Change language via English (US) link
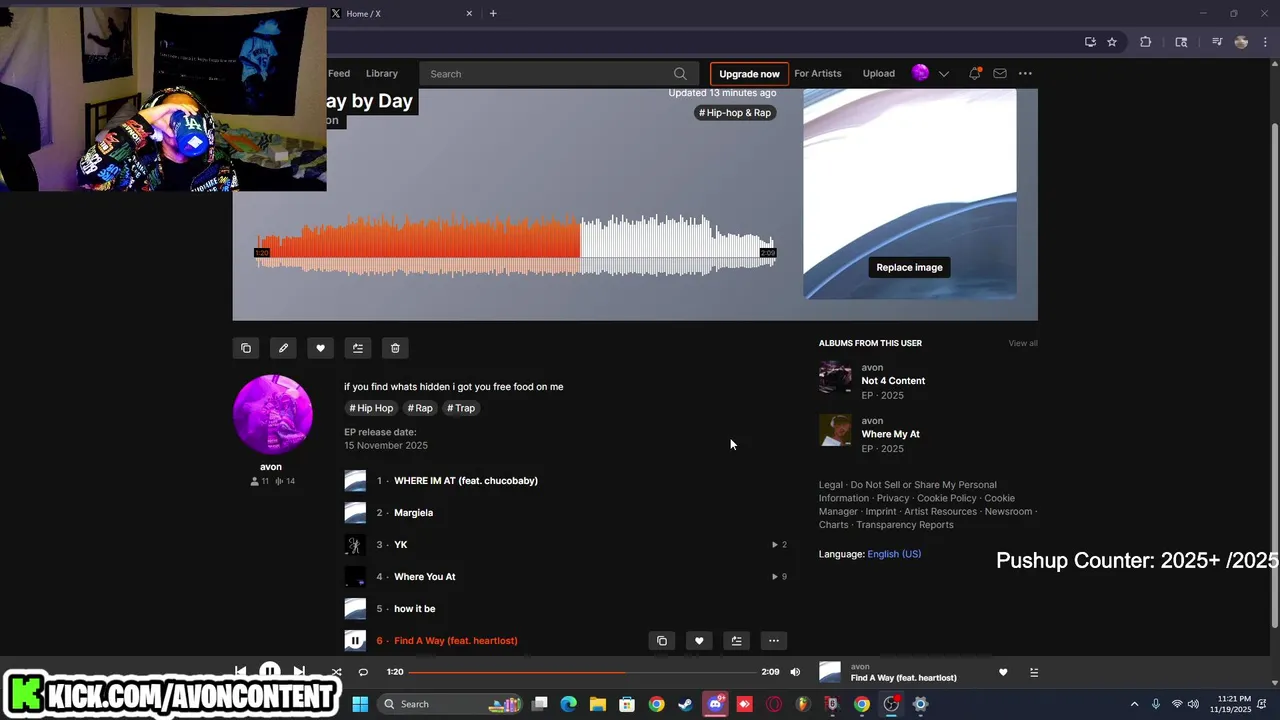 894,554
